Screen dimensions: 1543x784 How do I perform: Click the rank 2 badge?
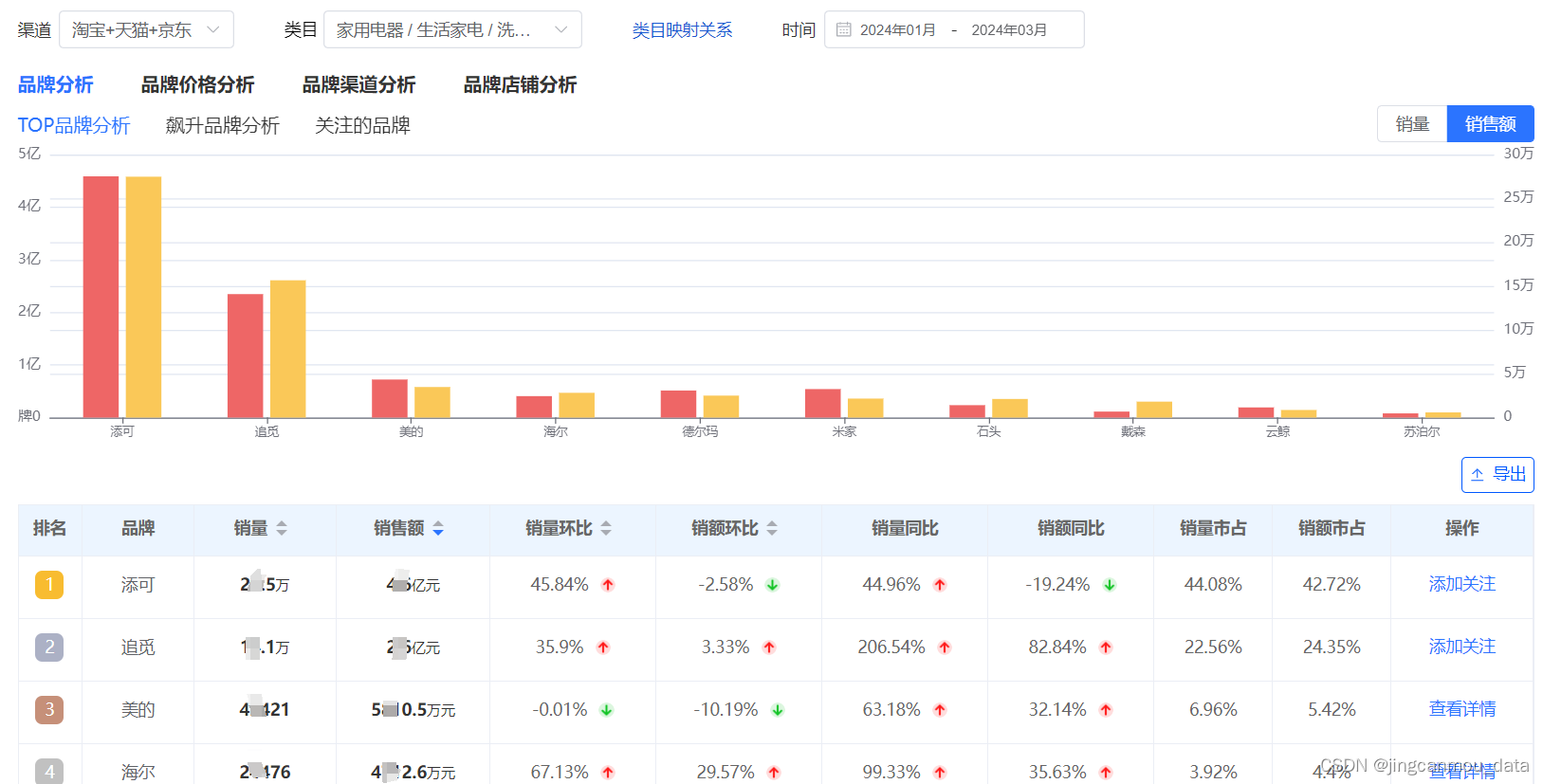tap(49, 647)
